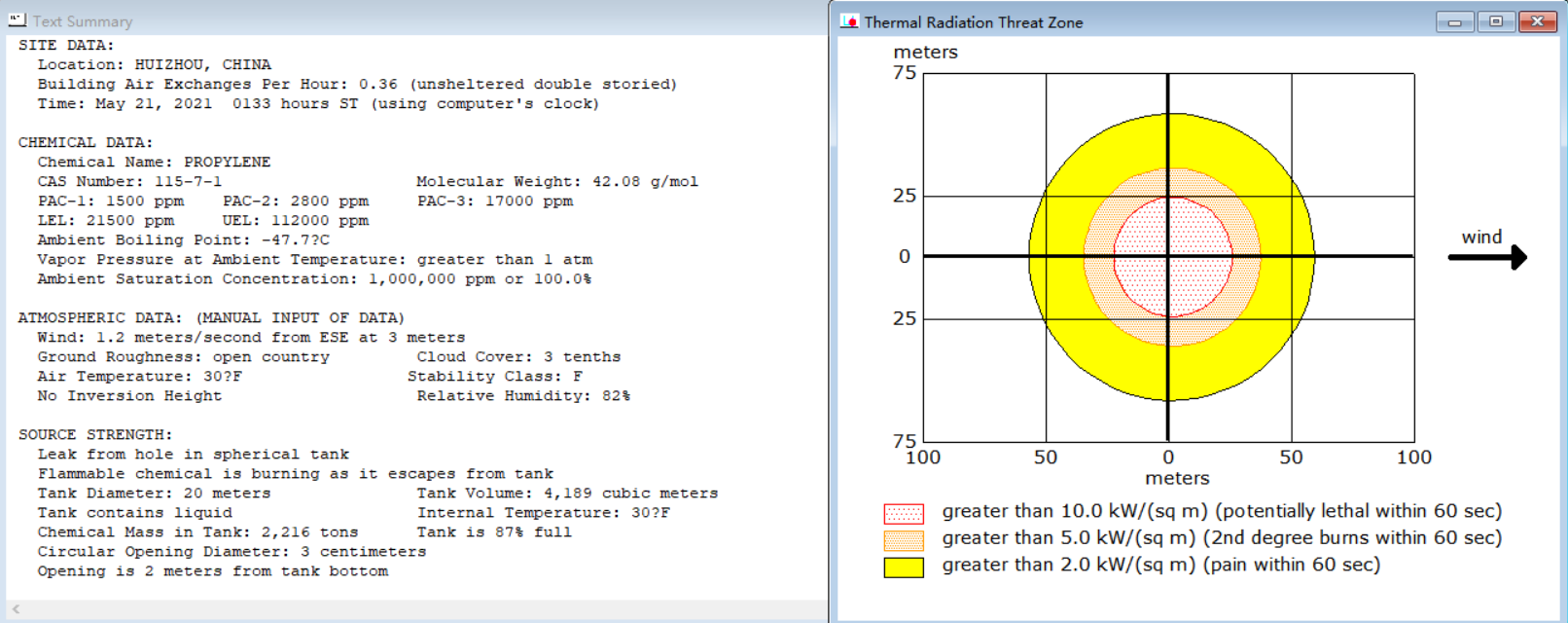This screenshot has height=623, width=1568.
Task: Click 'Flammable chemical is burning' line
Action: 296,474
